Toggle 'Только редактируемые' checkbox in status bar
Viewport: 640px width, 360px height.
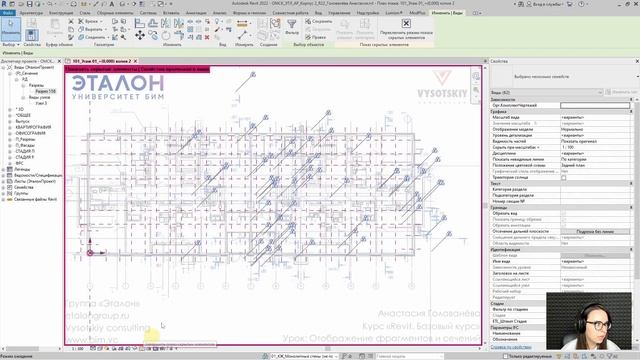tap(505, 356)
